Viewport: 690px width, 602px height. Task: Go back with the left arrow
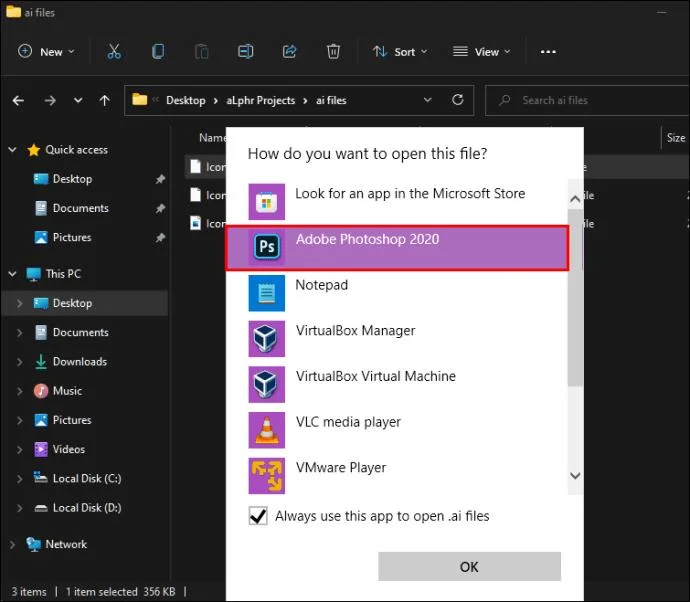(x=18, y=101)
